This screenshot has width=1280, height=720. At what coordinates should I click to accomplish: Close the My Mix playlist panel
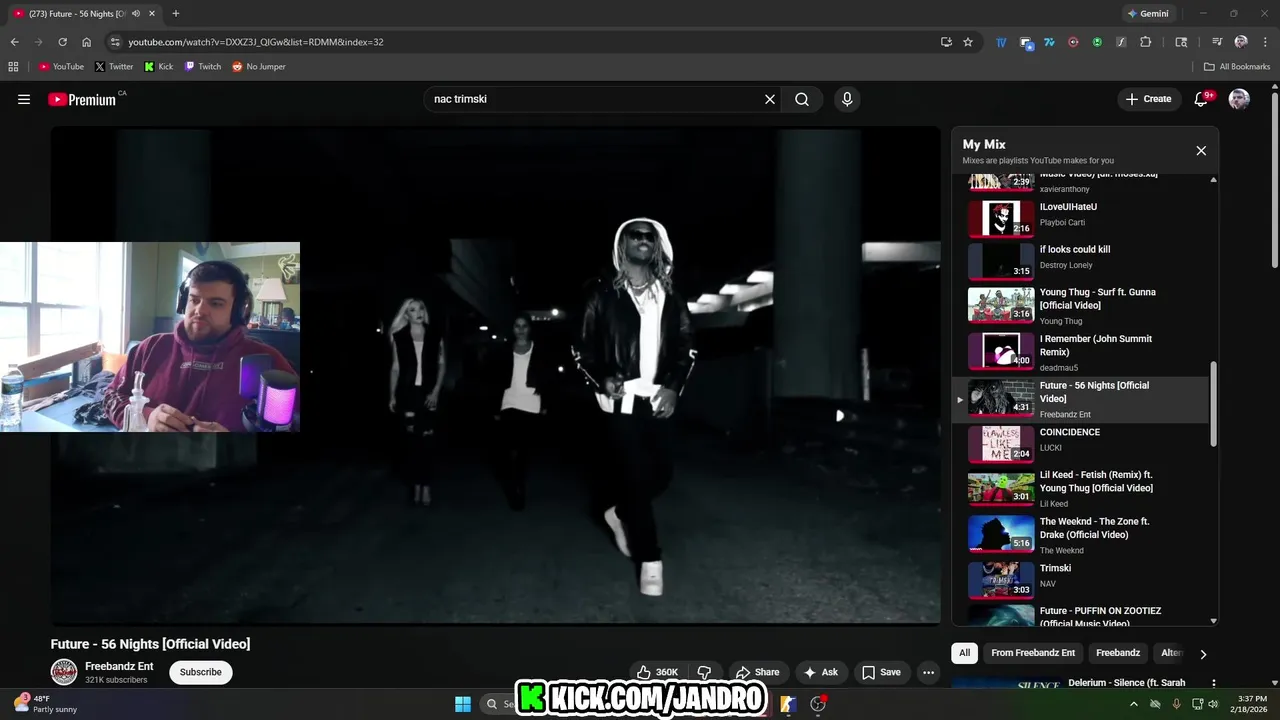click(1201, 151)
